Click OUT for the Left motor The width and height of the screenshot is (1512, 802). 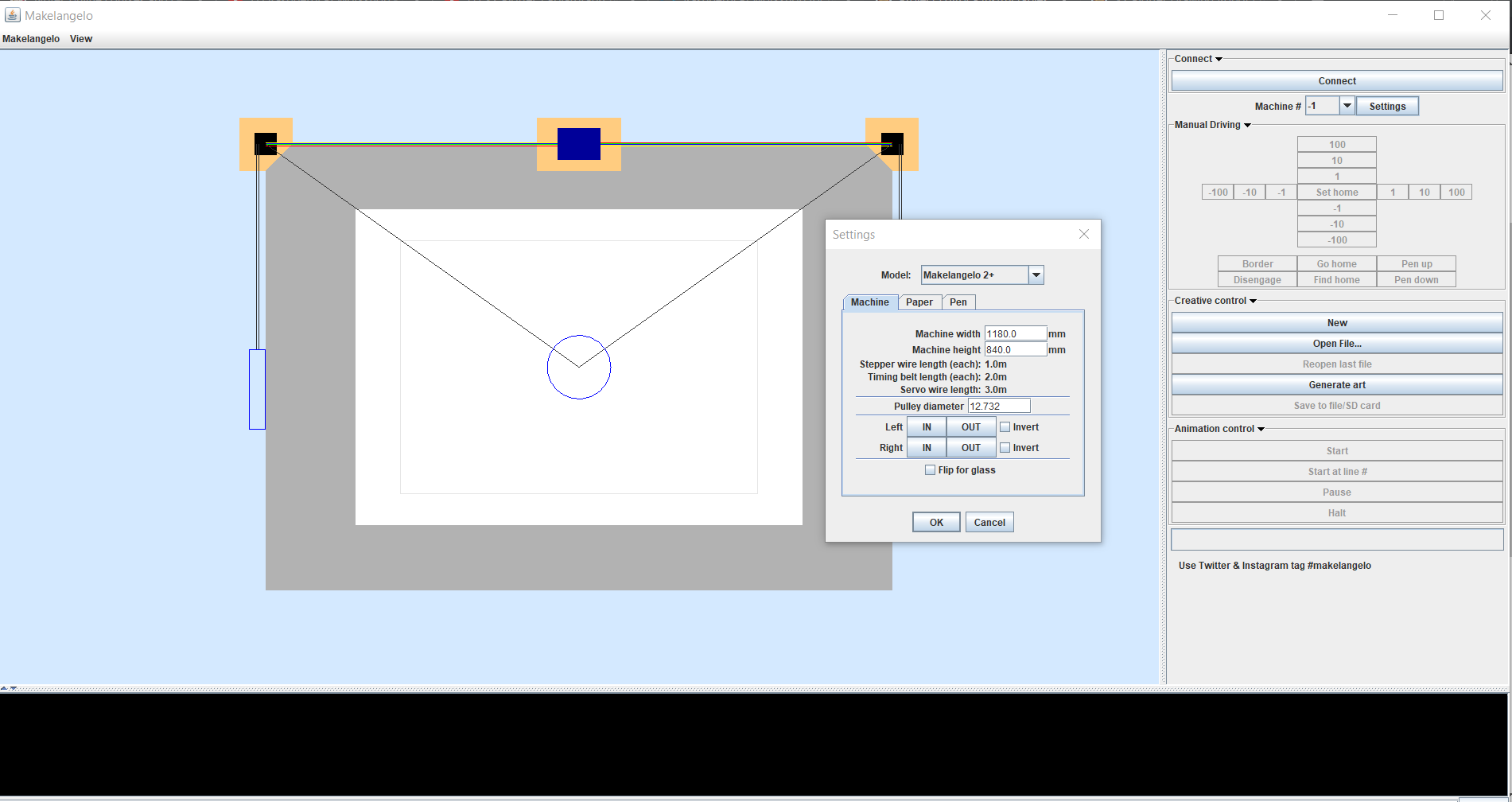tap(970, 426)
